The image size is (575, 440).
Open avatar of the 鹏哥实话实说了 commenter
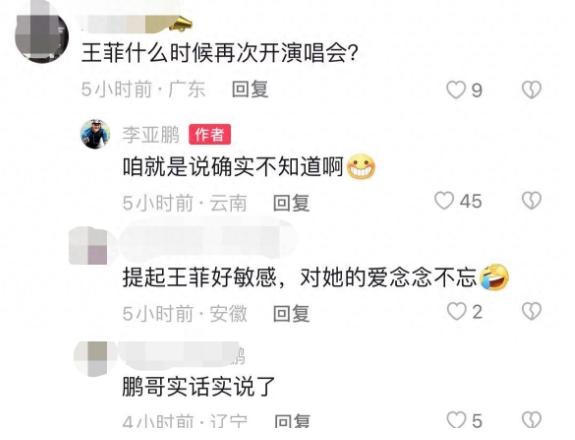(x=91, y=359)
